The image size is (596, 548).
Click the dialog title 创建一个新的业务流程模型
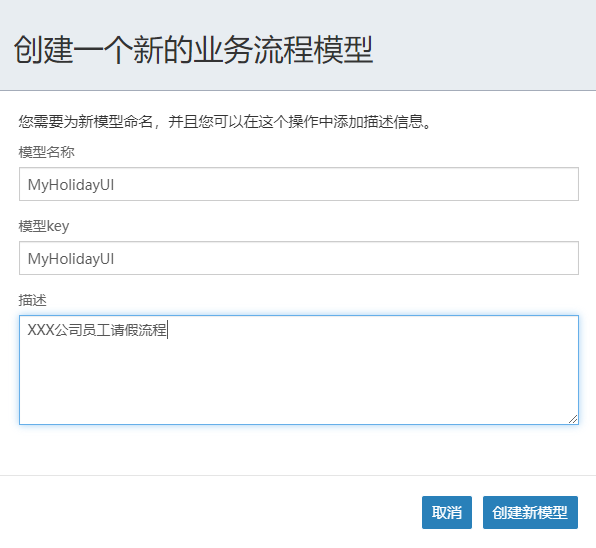193,50
